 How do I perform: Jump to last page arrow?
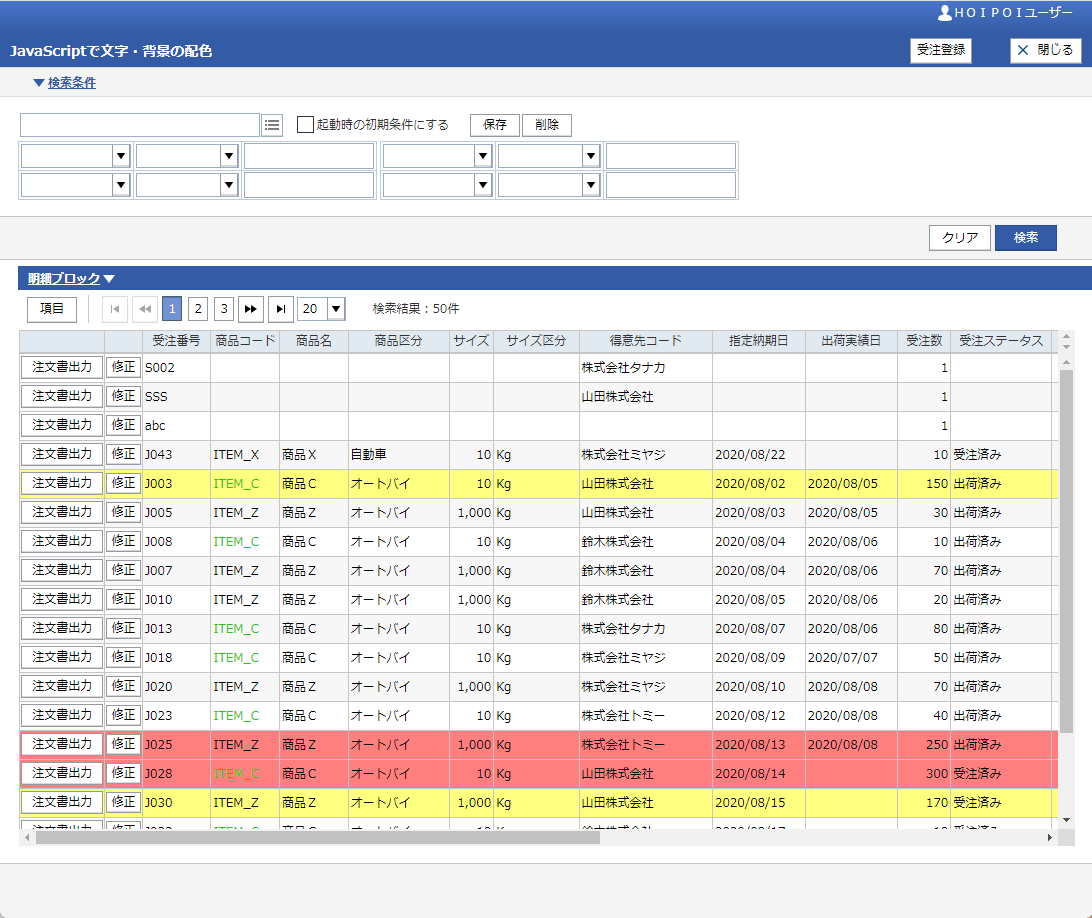(x=281, y=309)
